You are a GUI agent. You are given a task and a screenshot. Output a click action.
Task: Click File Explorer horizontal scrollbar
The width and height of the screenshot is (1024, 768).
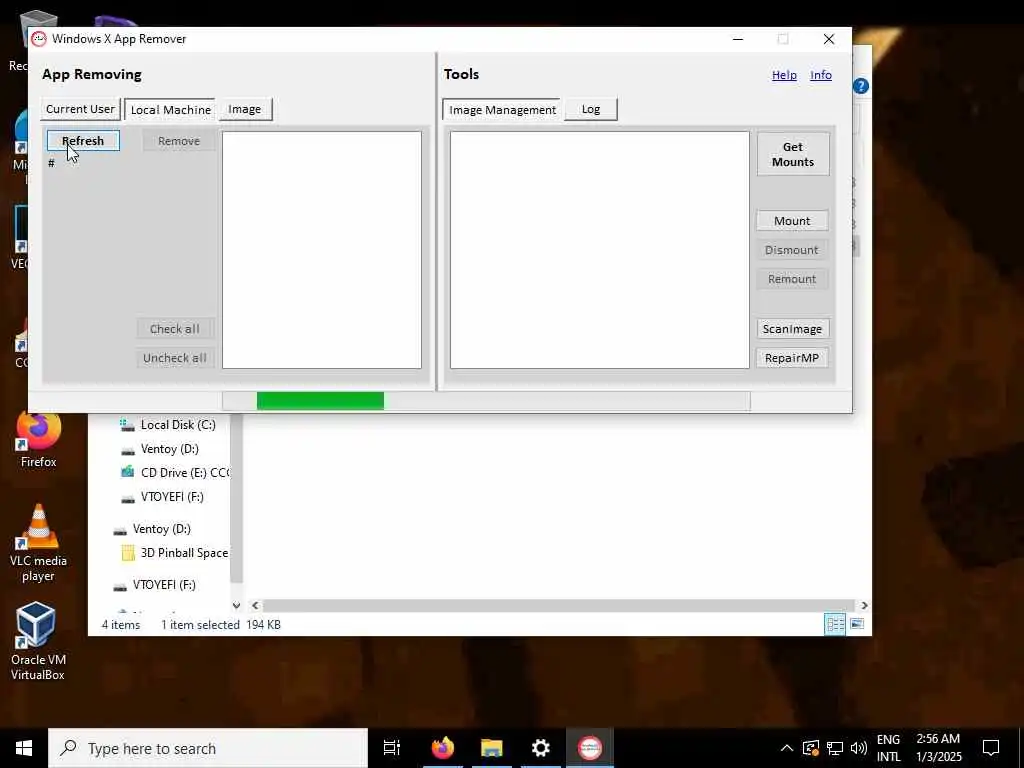point(558,605)
